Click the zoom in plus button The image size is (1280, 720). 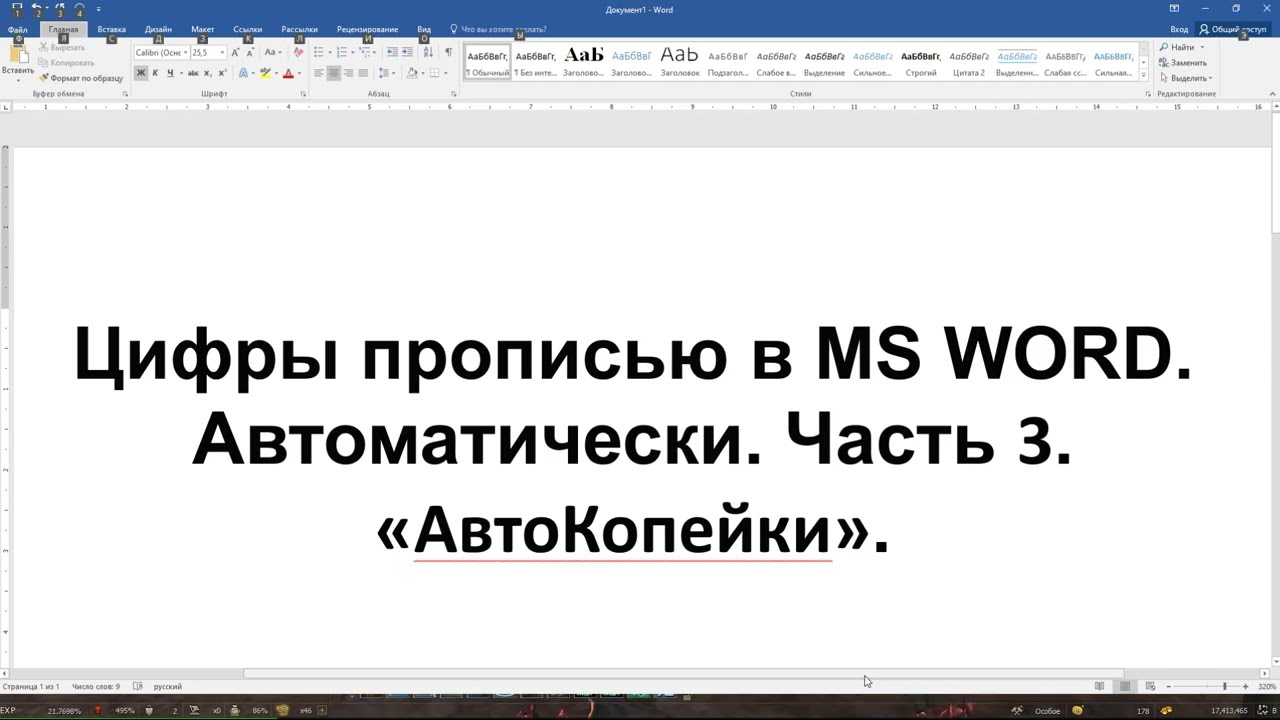[1246, 686]
